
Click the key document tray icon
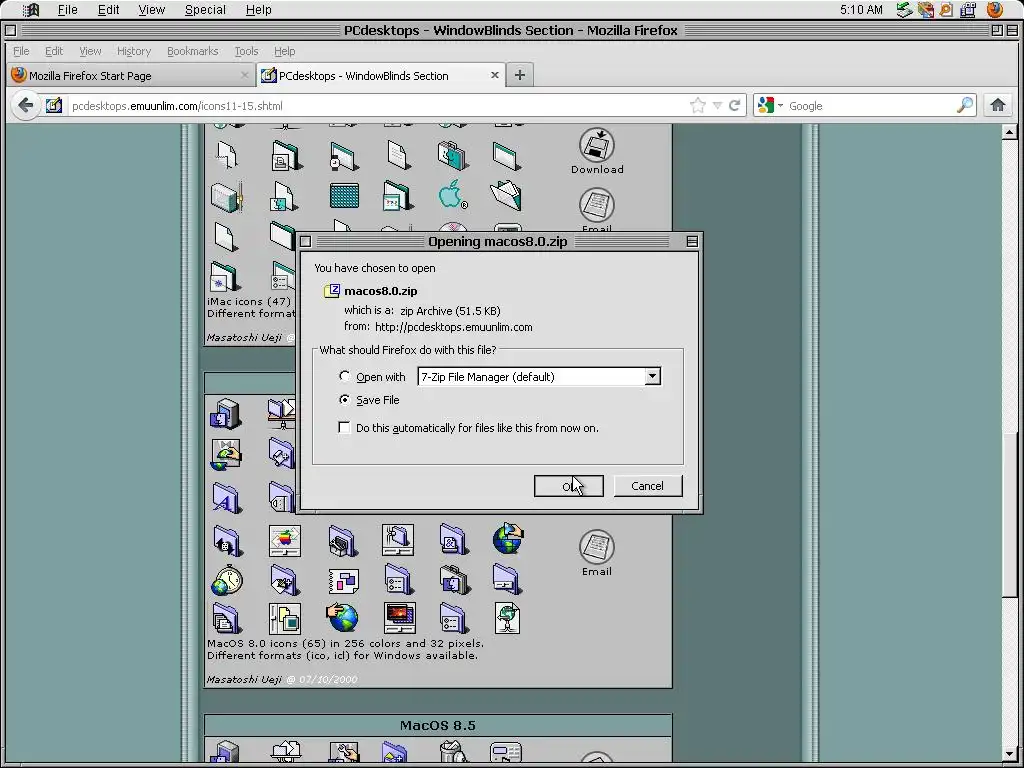pyautogui.click(x=946, y=10)
